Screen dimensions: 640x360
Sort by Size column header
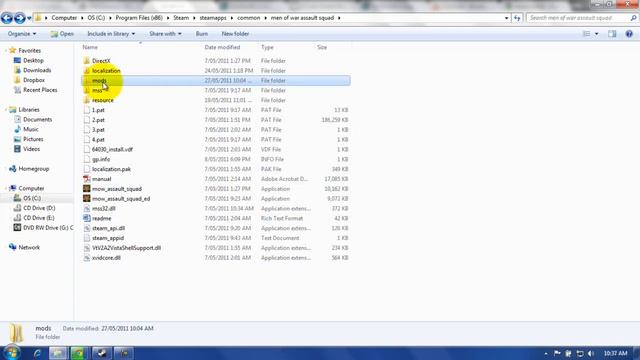tap(322, 47)
